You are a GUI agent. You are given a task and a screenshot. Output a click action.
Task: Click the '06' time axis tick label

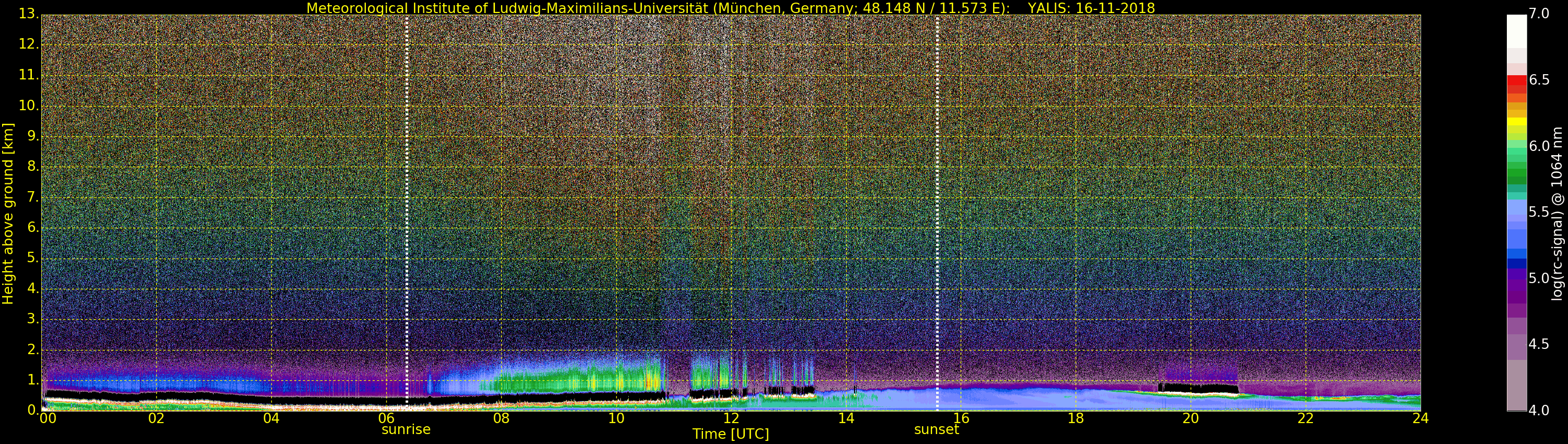coord(387,418)
